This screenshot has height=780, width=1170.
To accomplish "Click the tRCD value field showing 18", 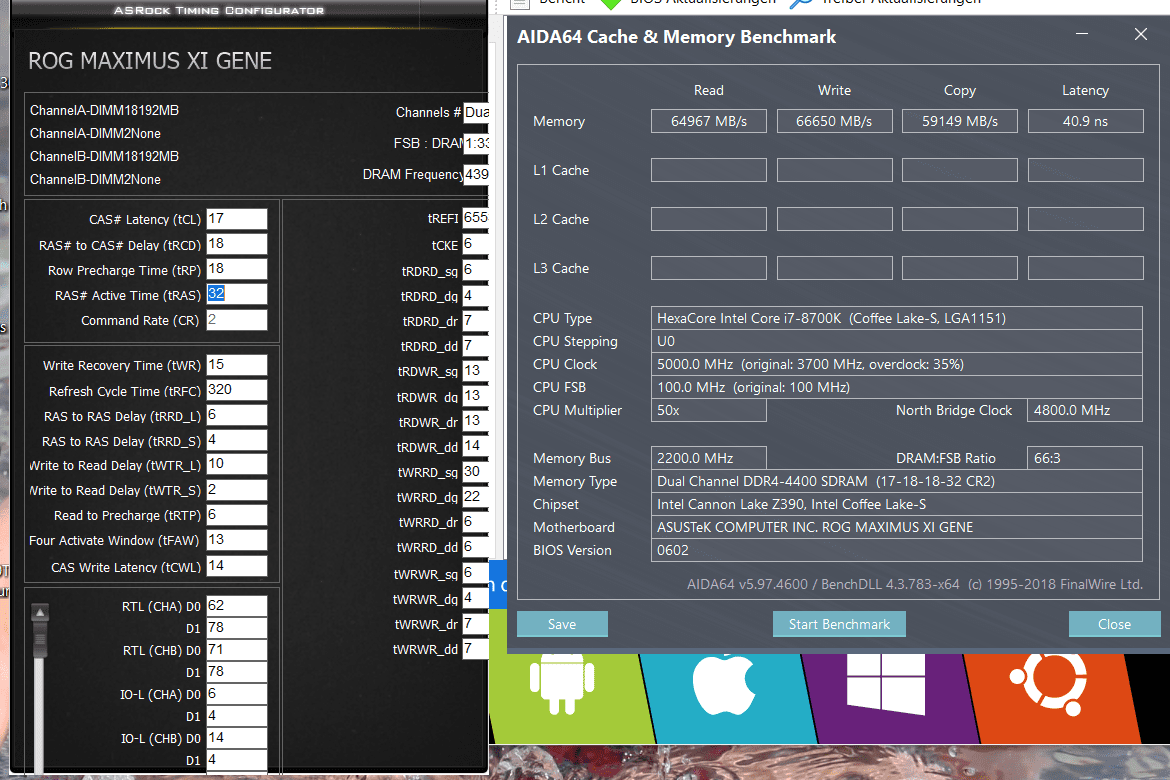I will (x=237, y=244).
